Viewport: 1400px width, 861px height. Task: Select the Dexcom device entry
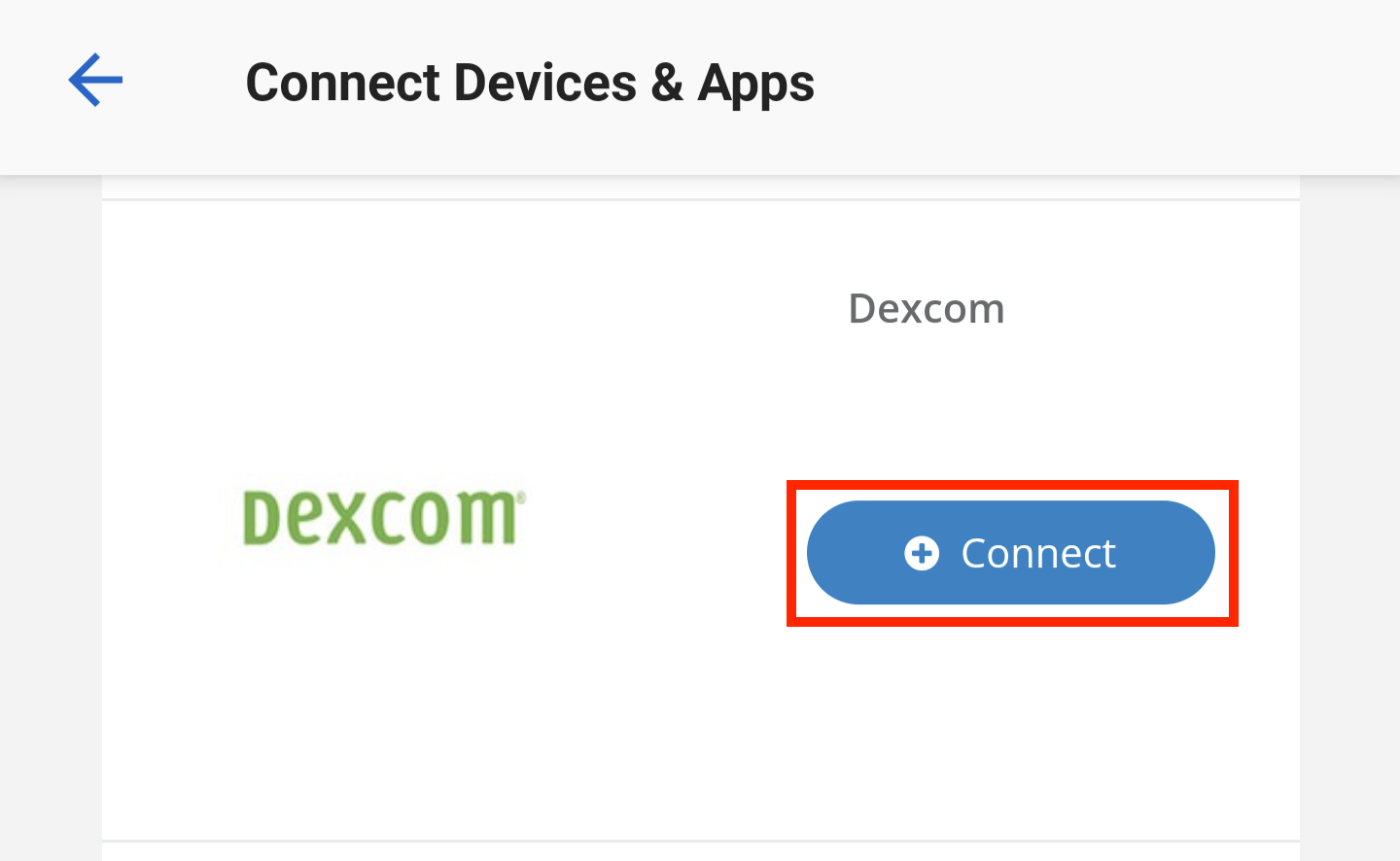coord(700,515)
